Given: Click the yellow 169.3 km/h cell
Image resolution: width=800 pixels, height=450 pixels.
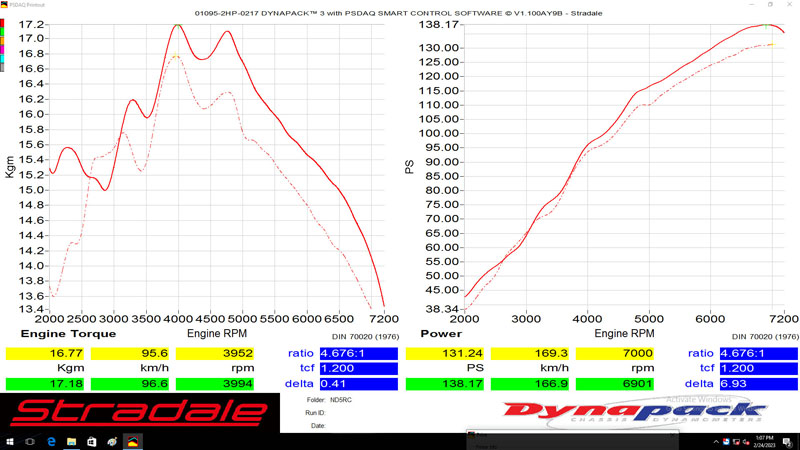Looking at the screenshot, I should coord(530,354).
